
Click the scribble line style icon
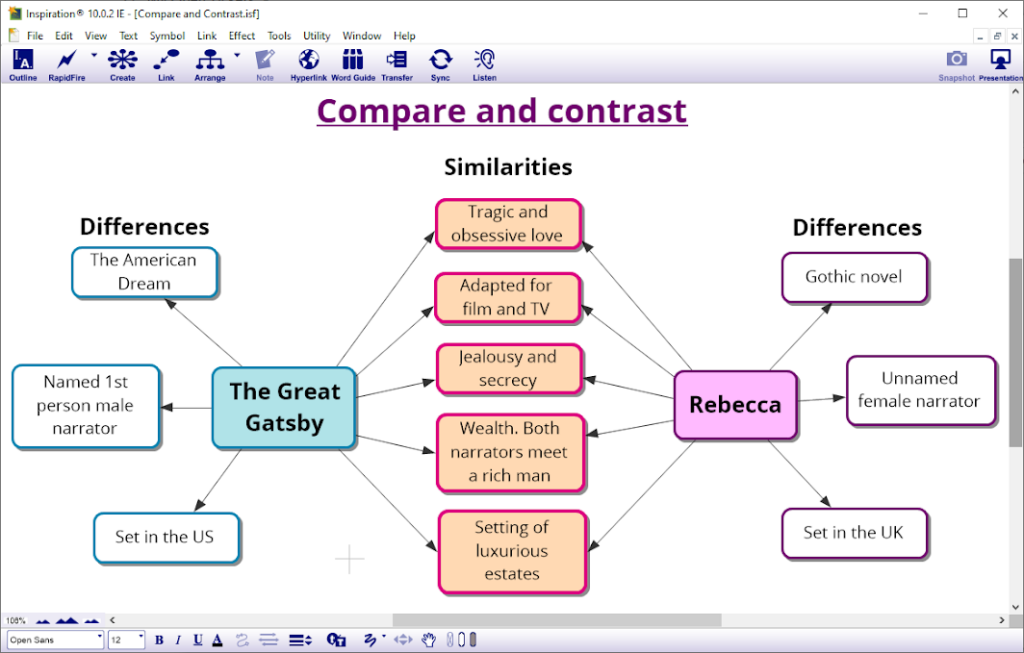click(370, 640)
